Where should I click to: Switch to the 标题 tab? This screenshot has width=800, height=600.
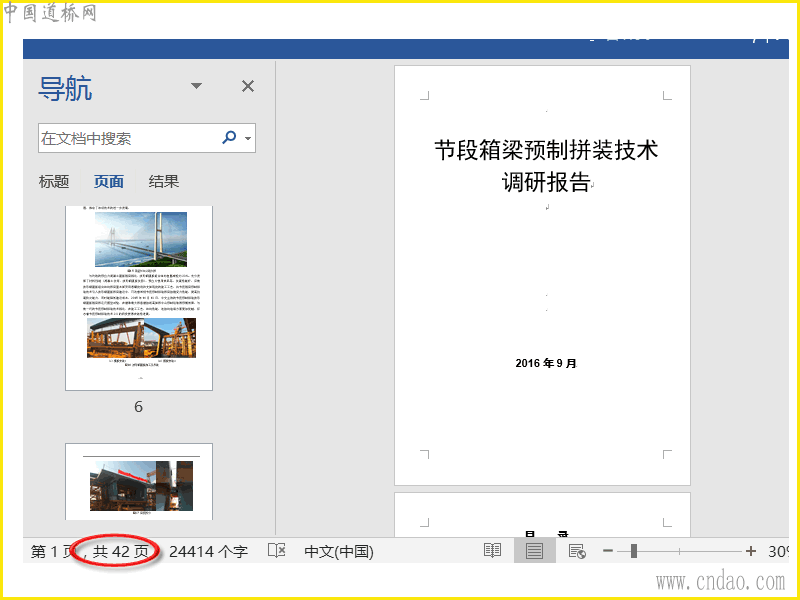coord(54,182)
